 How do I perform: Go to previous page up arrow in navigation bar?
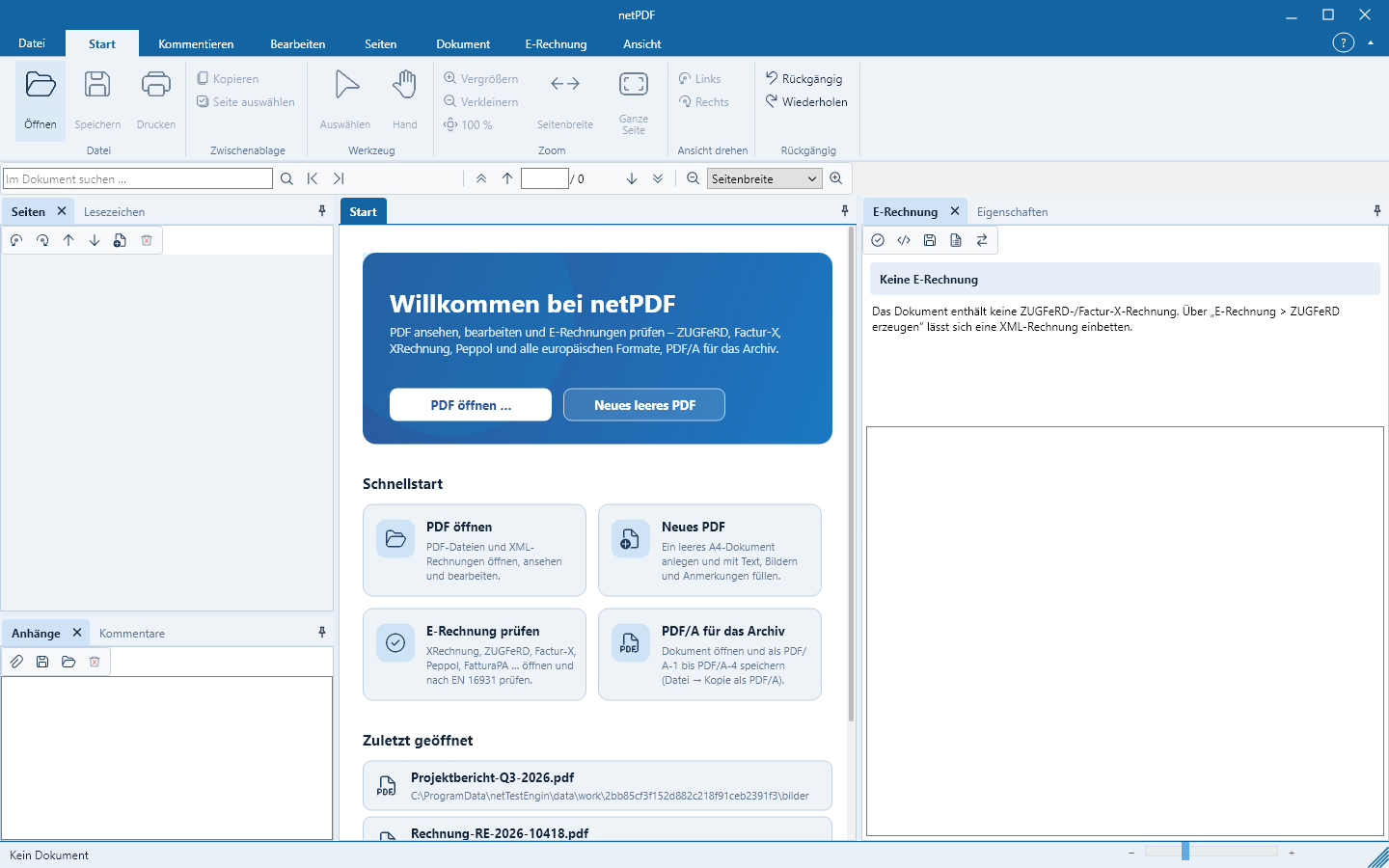507,178
